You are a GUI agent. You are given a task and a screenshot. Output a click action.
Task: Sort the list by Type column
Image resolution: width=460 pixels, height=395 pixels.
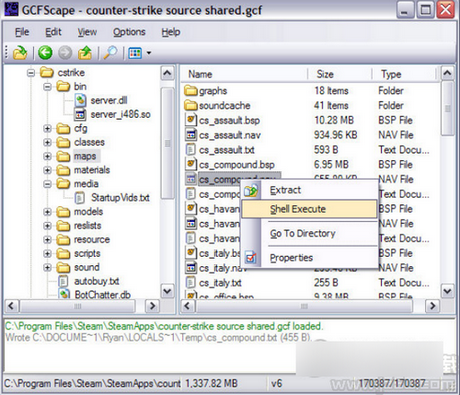(404, 74)
